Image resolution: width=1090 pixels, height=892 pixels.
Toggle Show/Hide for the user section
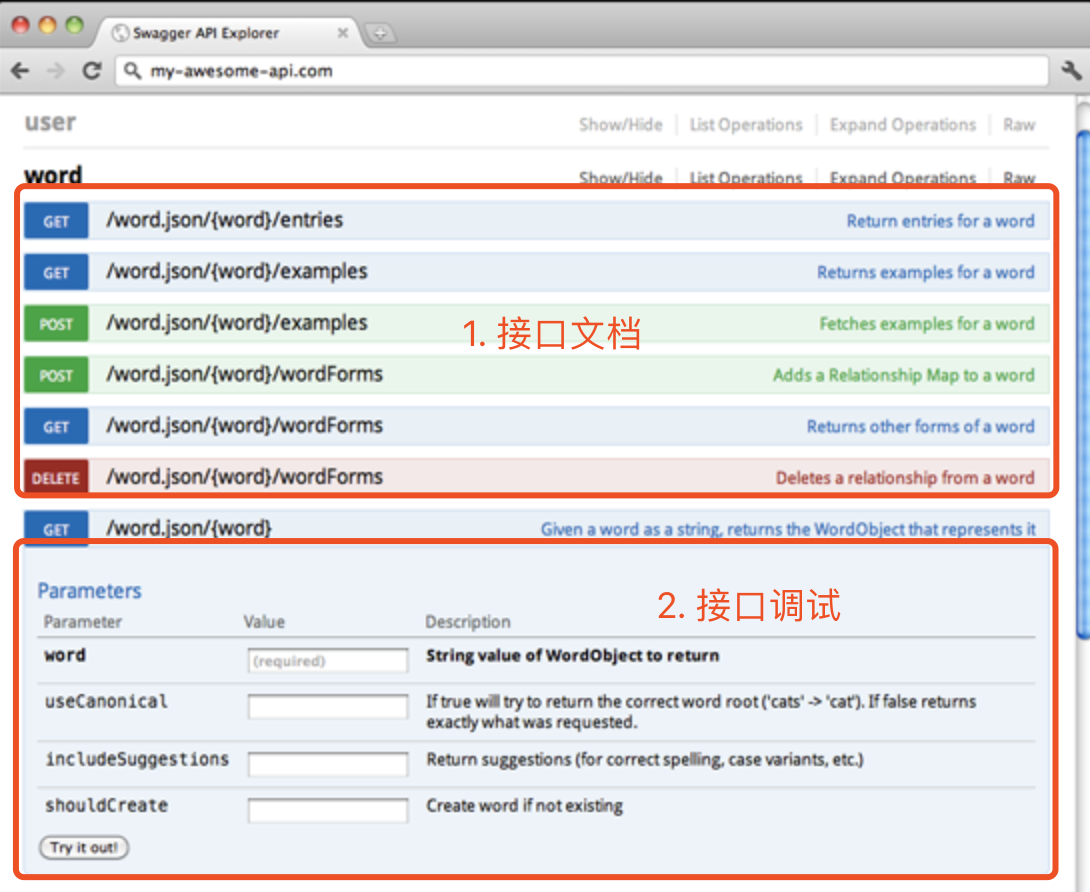click(x=620, y=125)
